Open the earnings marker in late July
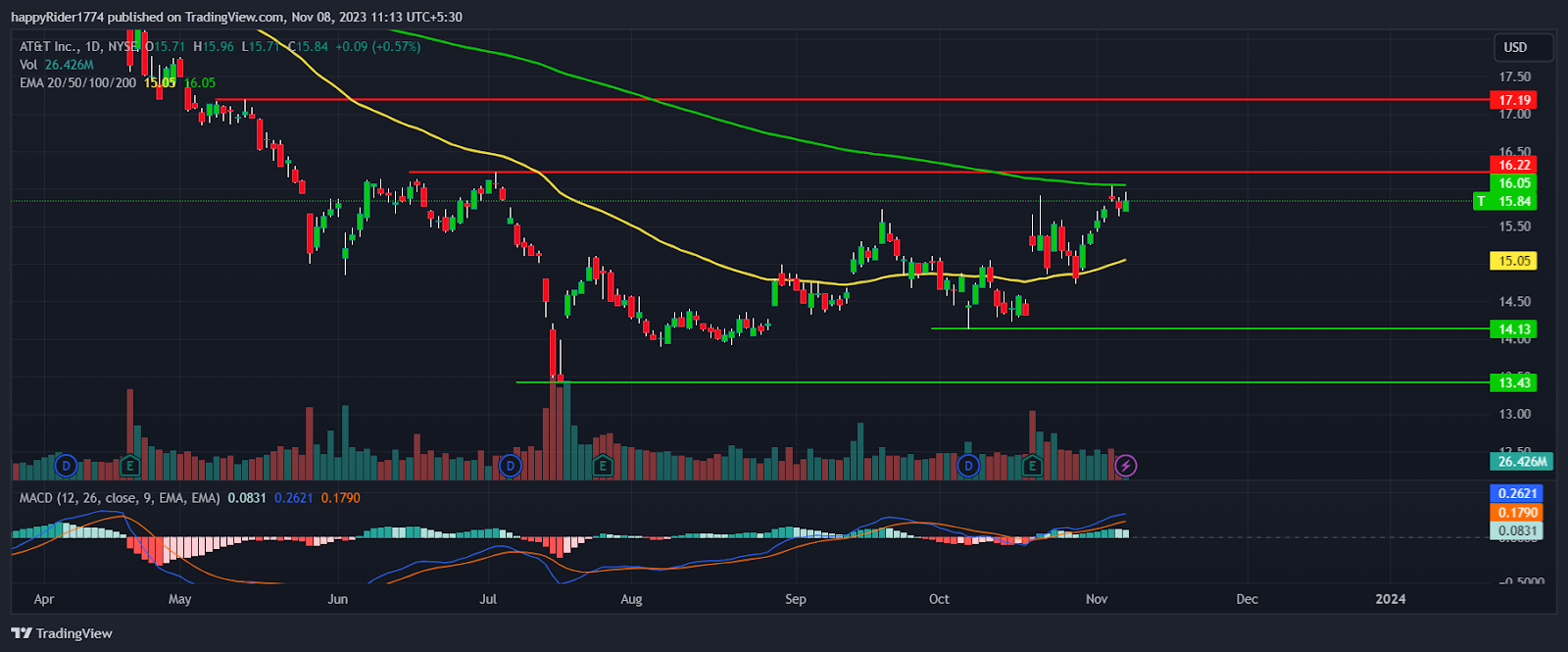The image size is (1568, 652). pyautogui.click(x=603, y=466)
